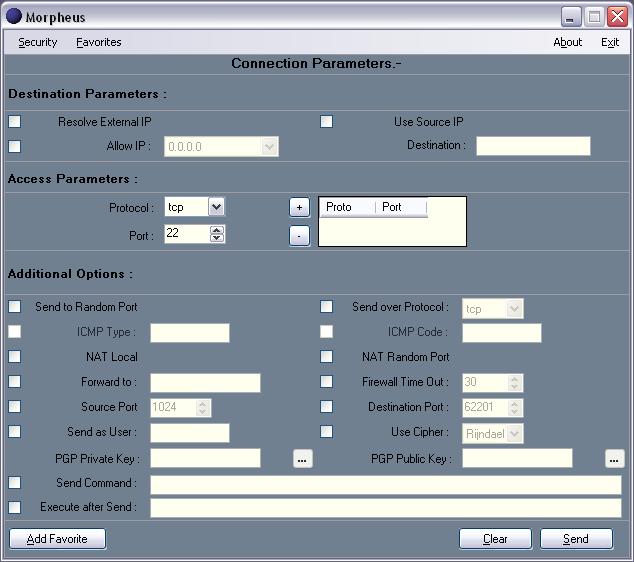The height and width of the screenshot is (562, 634).
Task: Click the Source Port 1024 spinner arrows
Action: pos(203,408)
